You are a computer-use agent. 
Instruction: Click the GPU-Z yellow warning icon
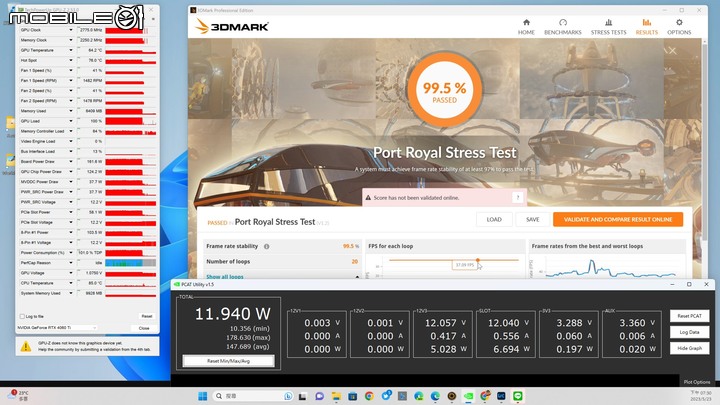click(x=26, y=346)
